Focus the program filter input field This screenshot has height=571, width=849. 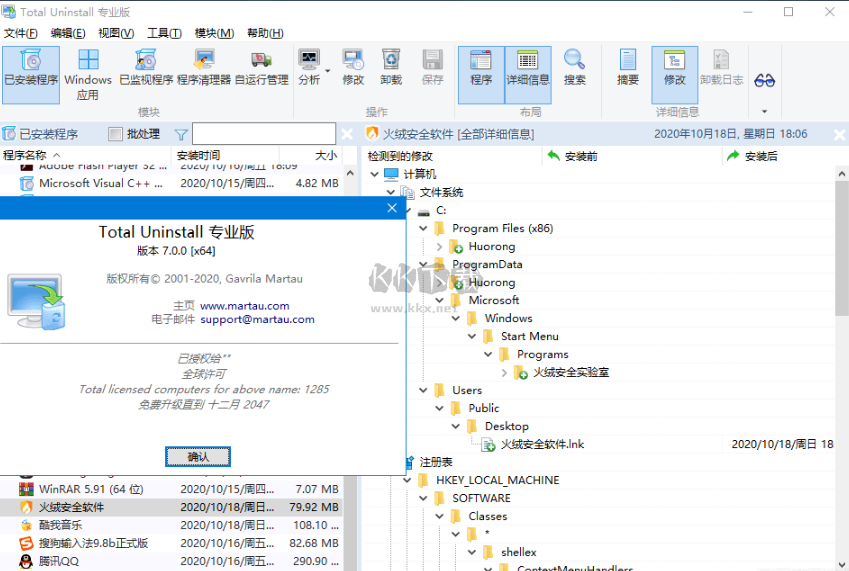click(x=264, y=134)
